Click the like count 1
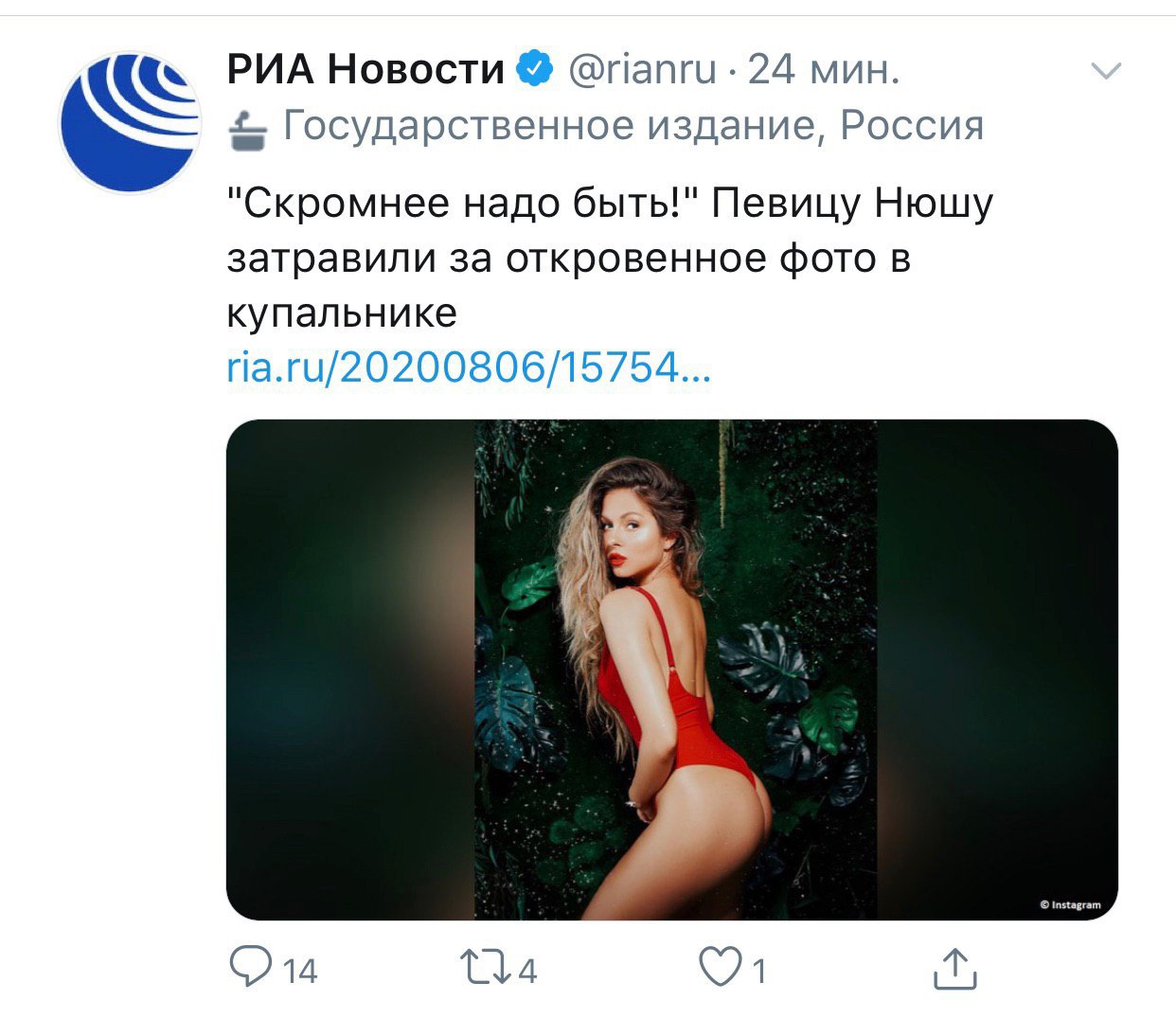The image size is (1176, 1018). [x=758, y=971]
